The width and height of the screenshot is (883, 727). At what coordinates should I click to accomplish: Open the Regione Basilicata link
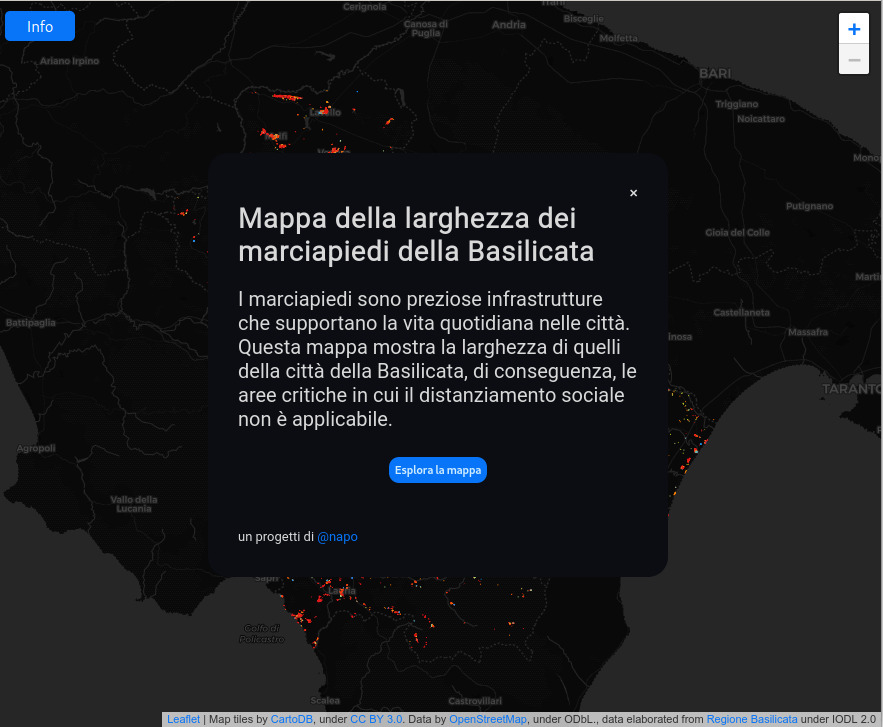(x=752, y=719)
